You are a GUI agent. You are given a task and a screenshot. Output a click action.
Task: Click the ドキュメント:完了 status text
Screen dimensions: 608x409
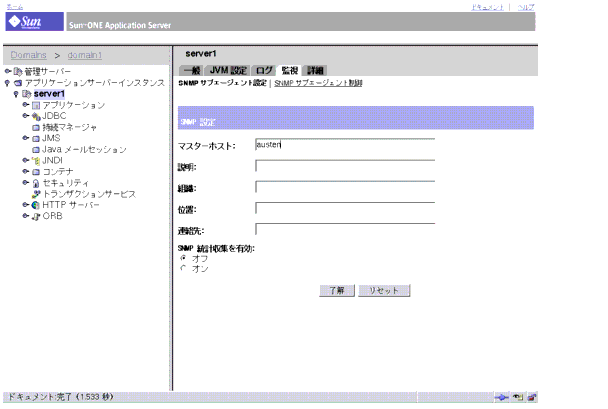click(x=61, y=397)
